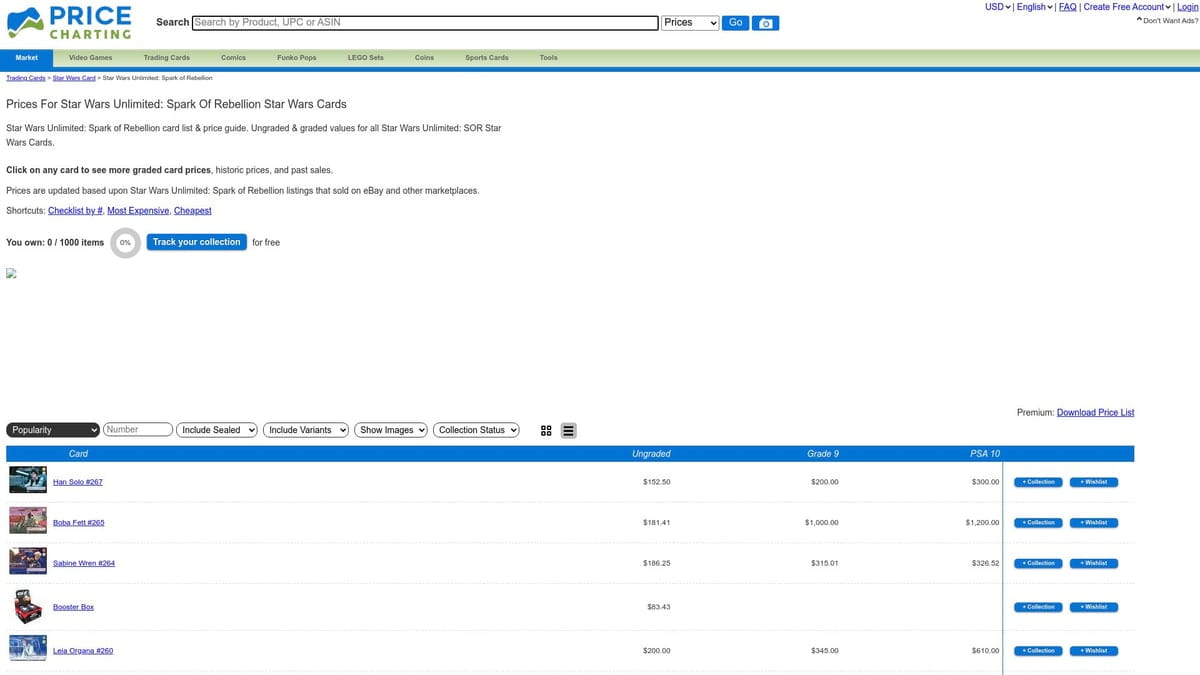Open the Video Games menu
The width and height of the screenshot is (1200, 675).
(x=90, y=58)
